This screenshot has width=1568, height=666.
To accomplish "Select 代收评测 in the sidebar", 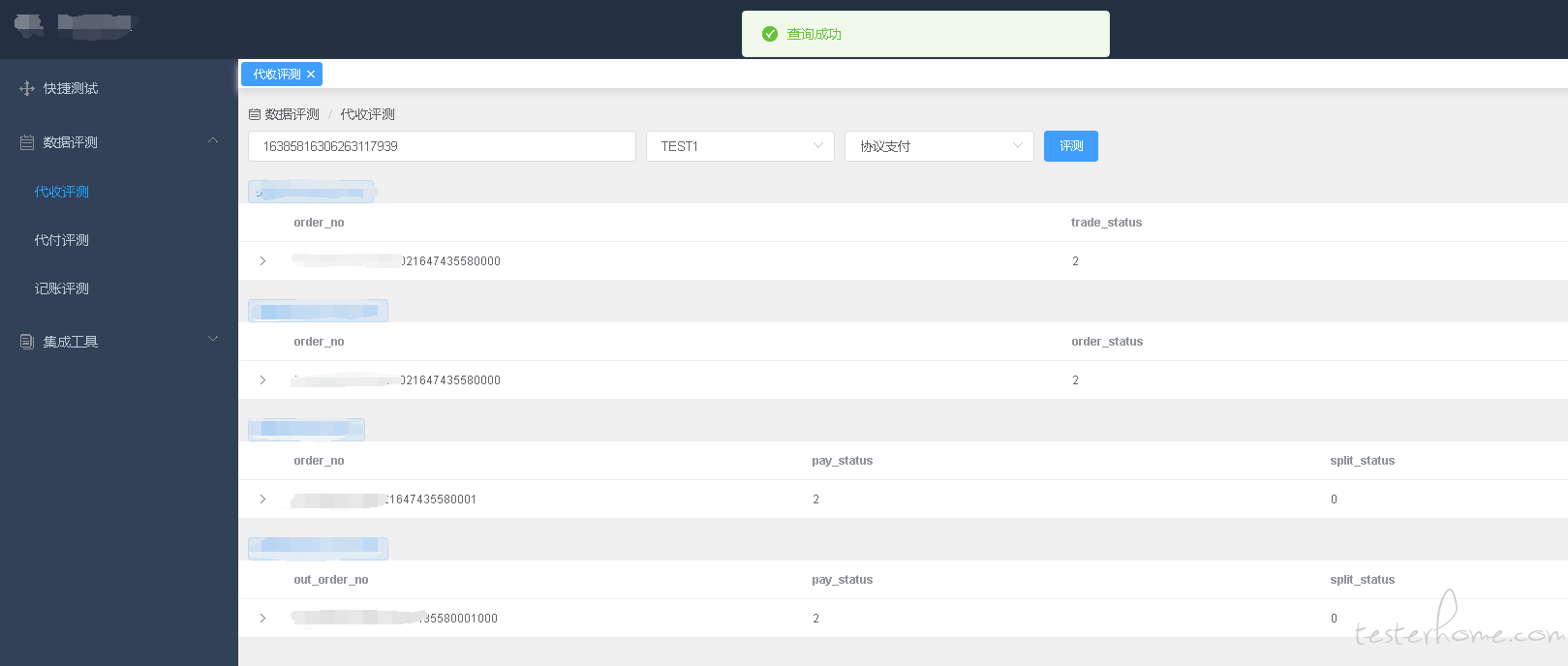I will point(62,192).
